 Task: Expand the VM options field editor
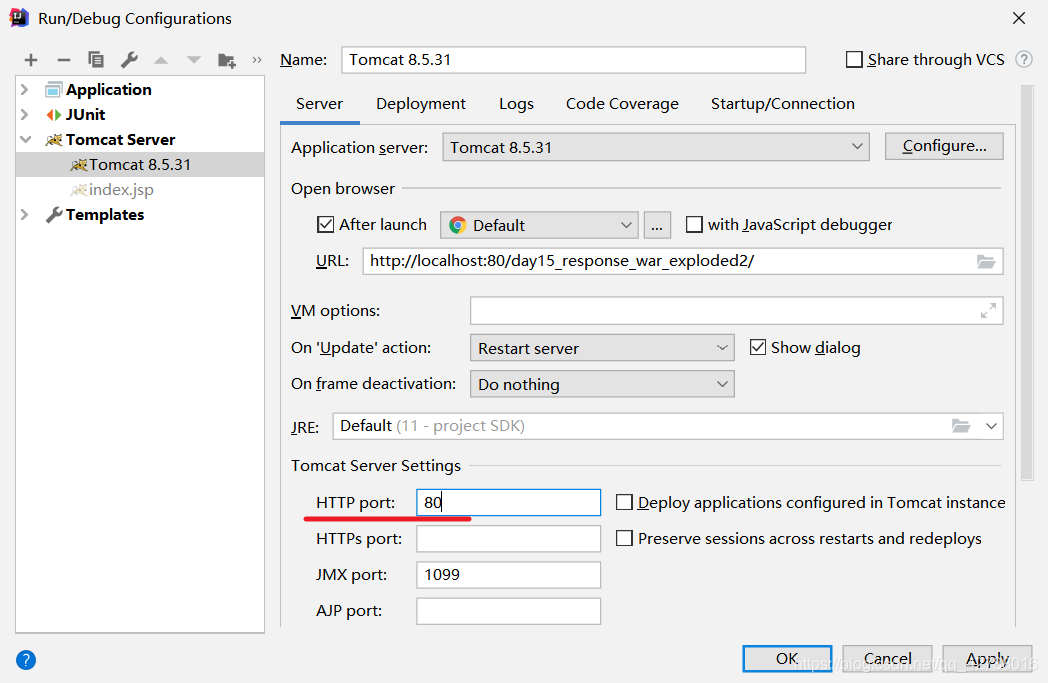coord(988,311)
